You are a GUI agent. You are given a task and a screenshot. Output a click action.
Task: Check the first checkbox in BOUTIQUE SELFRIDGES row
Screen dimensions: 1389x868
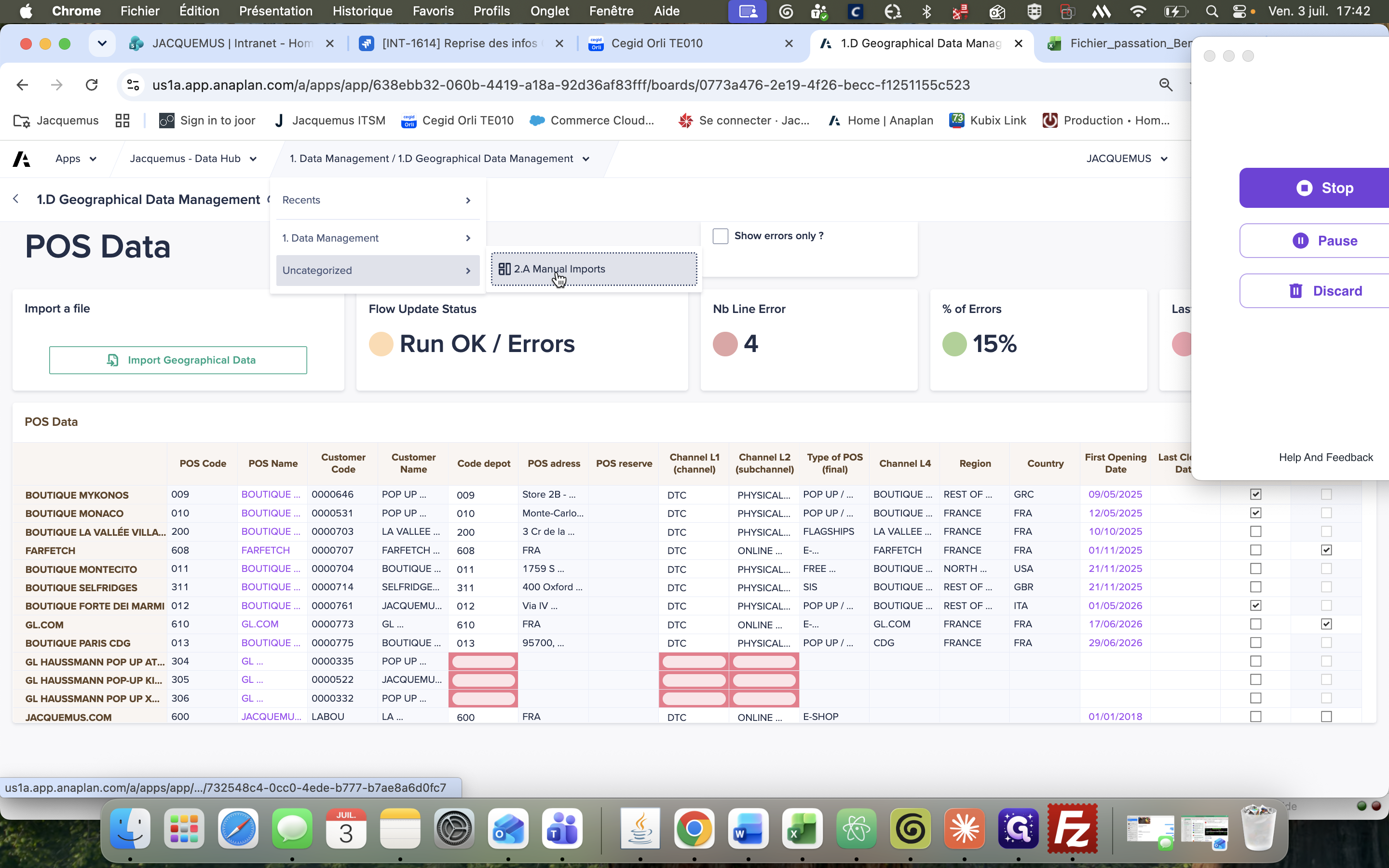(x=1255, y=587)
